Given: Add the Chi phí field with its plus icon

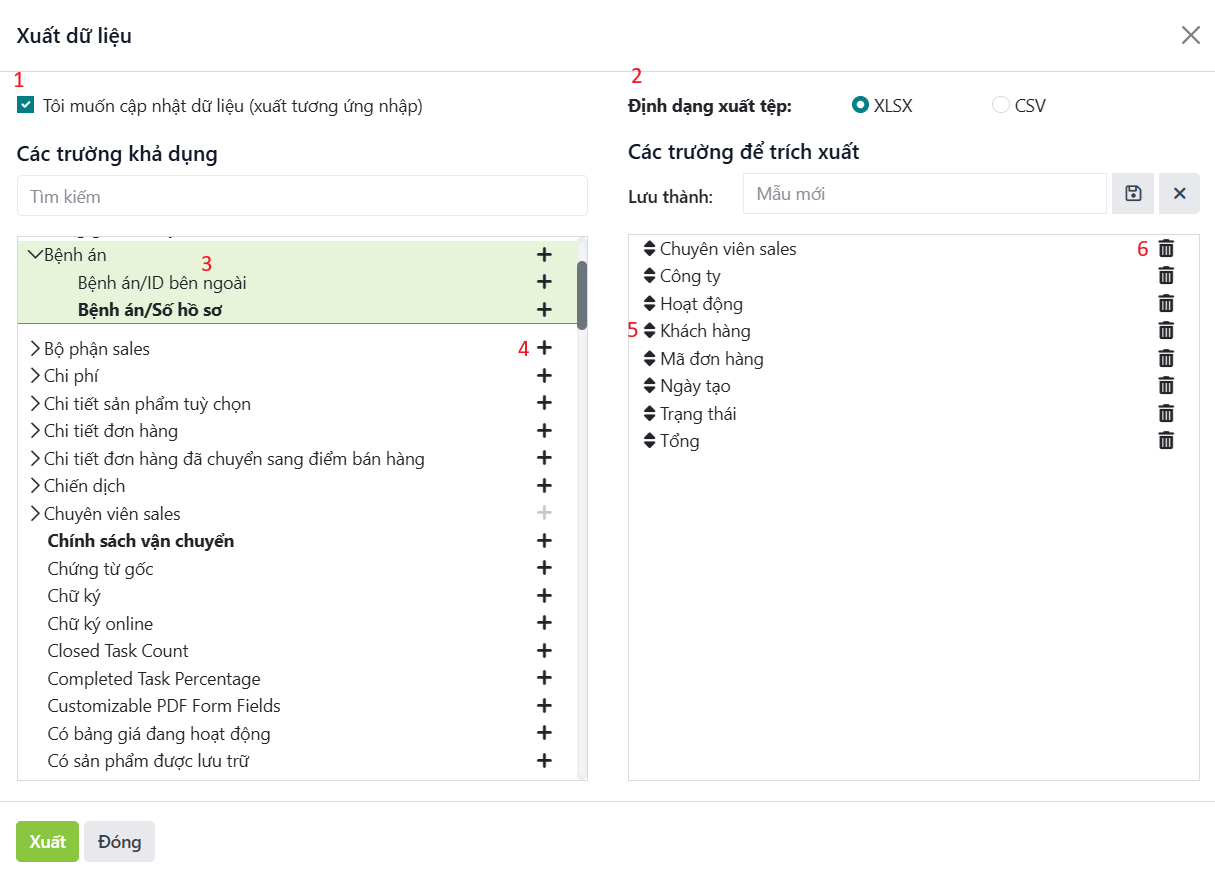Looking at the screenshot, I should click(x=544, y=376).
